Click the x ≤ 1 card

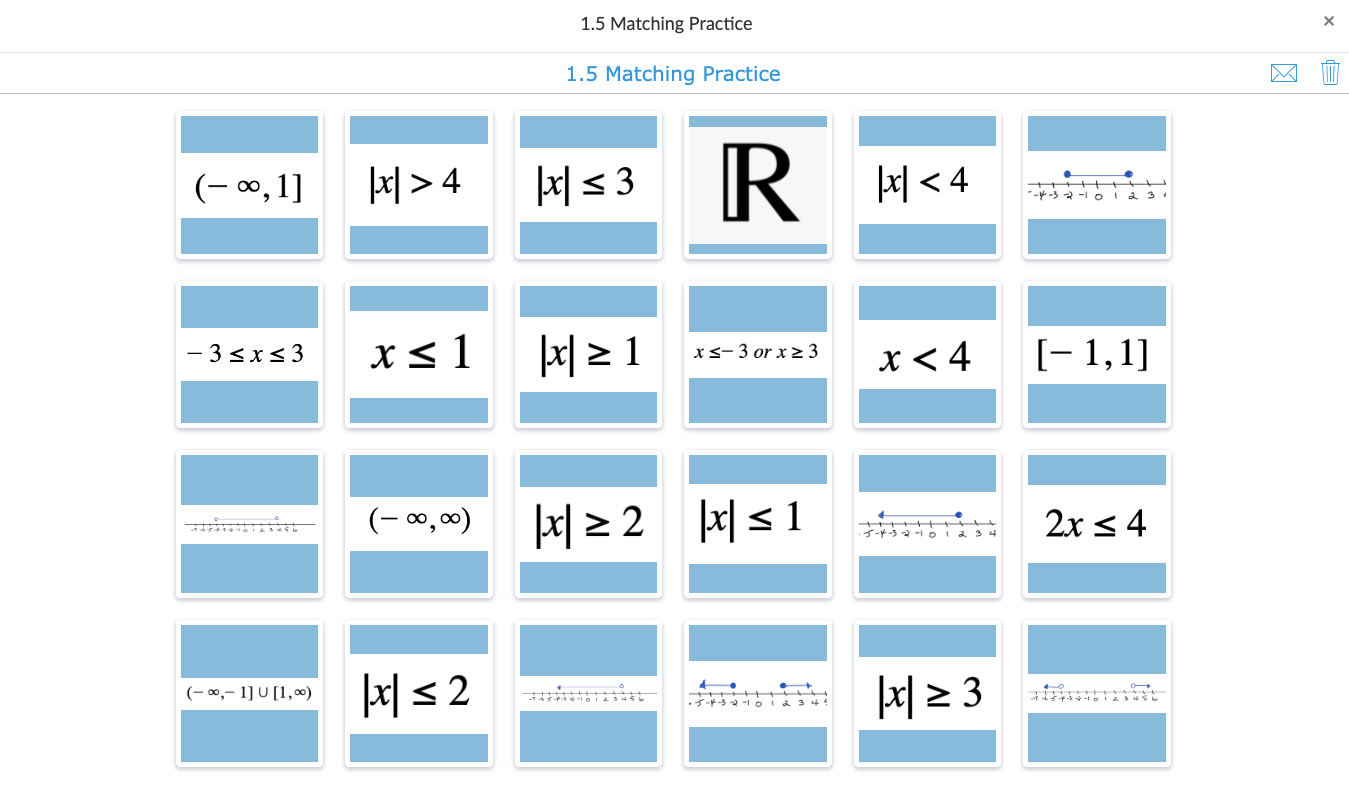tap(418, 354)
